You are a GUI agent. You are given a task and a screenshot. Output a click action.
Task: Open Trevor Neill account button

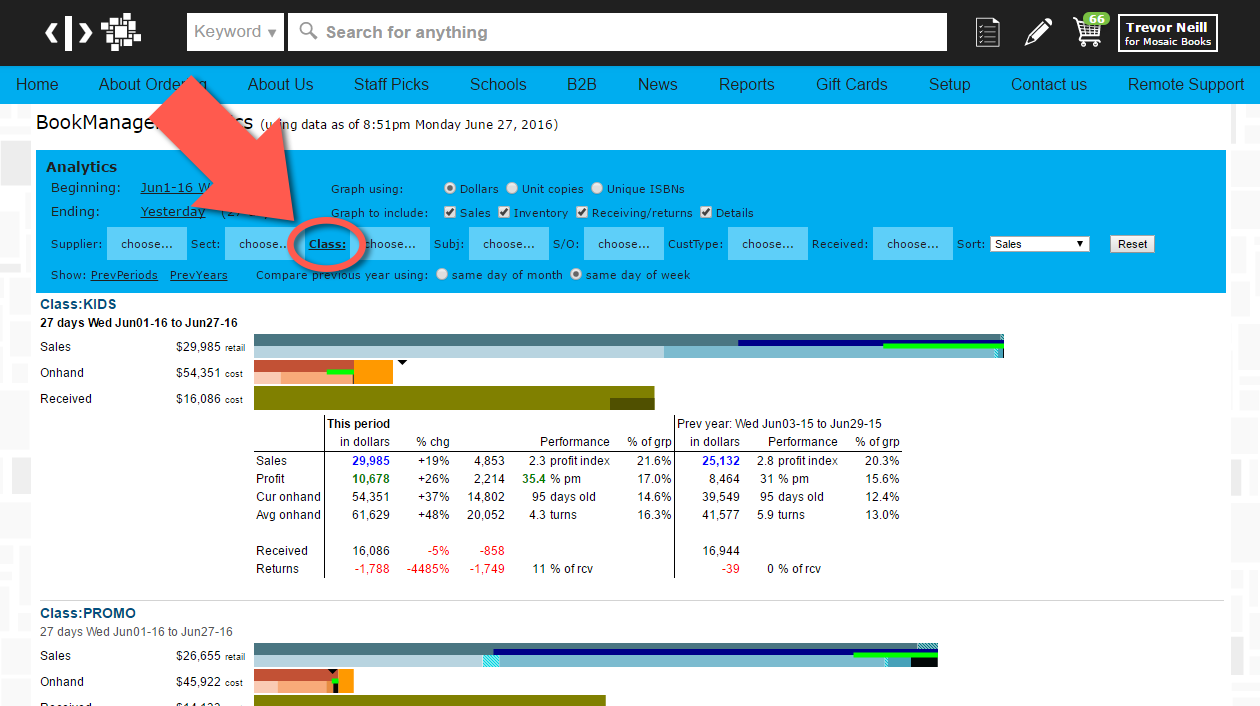pyautogui.click(x=1167, y=33)
